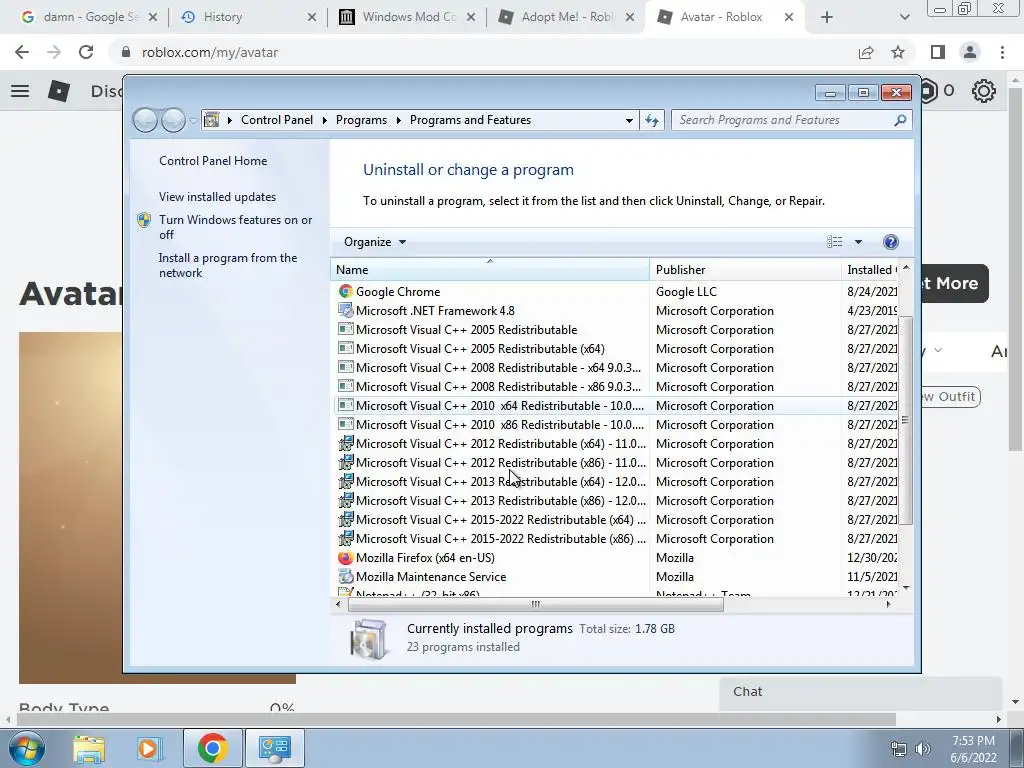Open Windows Media Player taskbar icon
The width and height of the screenshot is (1024, 768).
point(149,748)
